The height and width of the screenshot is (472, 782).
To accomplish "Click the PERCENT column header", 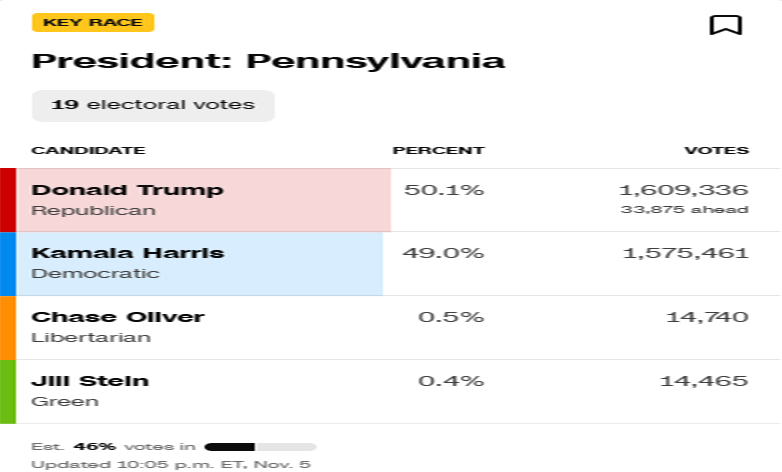I will coord(438,151).
